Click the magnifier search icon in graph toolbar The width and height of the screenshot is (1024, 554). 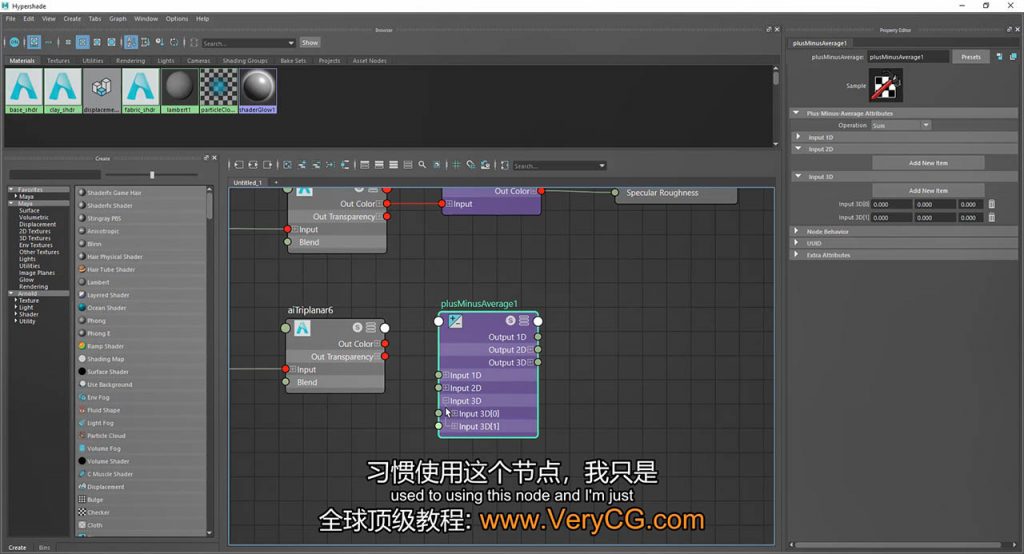coord(423,165)
